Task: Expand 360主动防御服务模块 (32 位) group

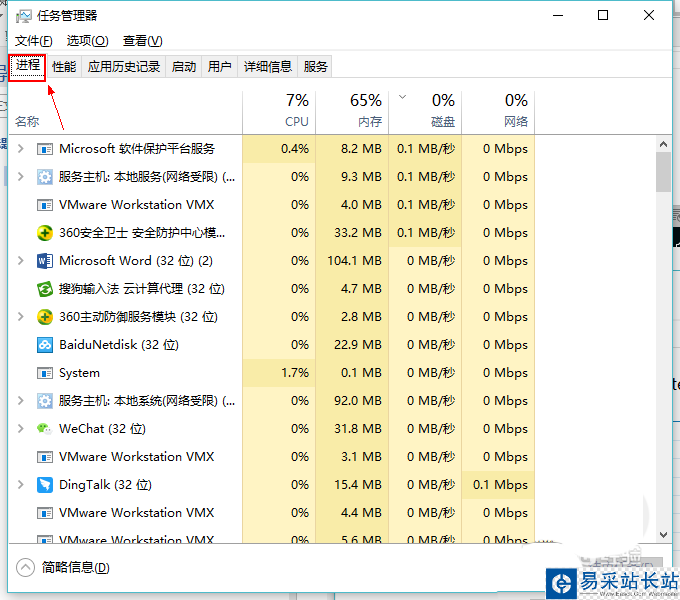Action: tap(20, 316)
